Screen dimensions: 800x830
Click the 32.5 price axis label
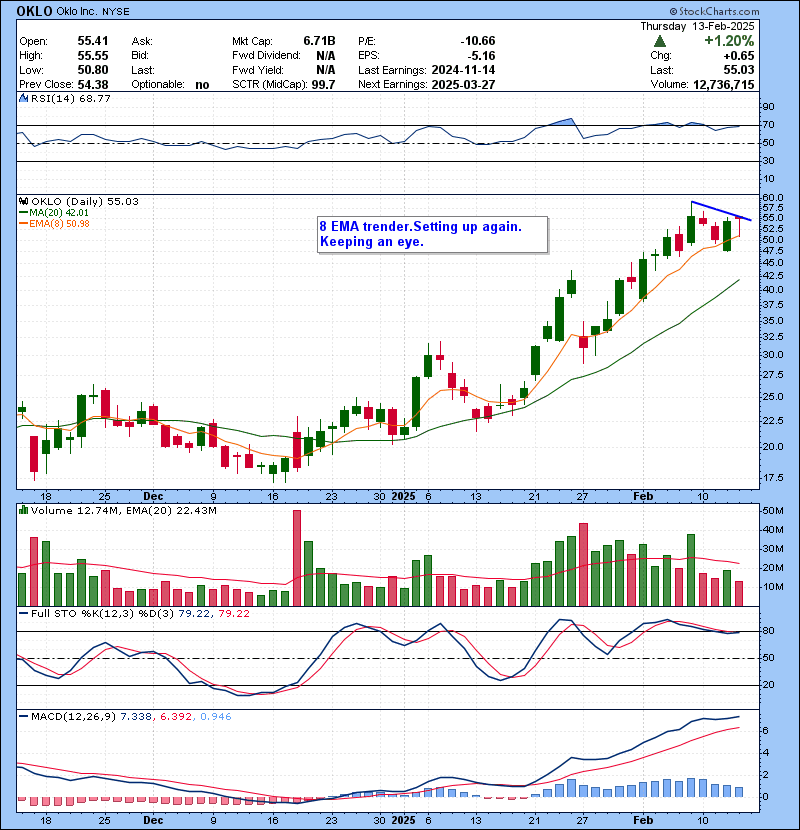(773, 337)
